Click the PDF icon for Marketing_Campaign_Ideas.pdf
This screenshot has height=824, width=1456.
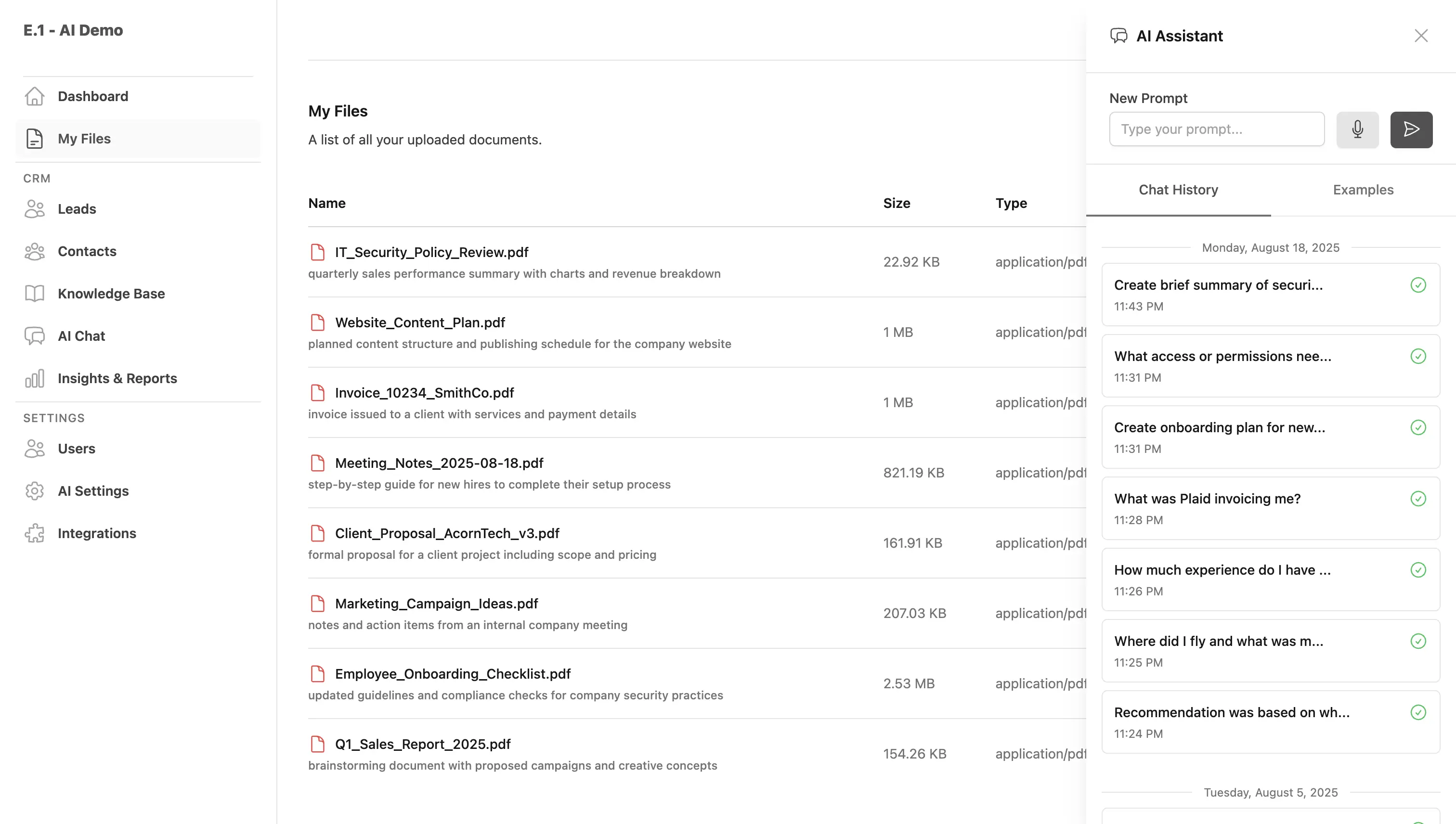point(318,604)
